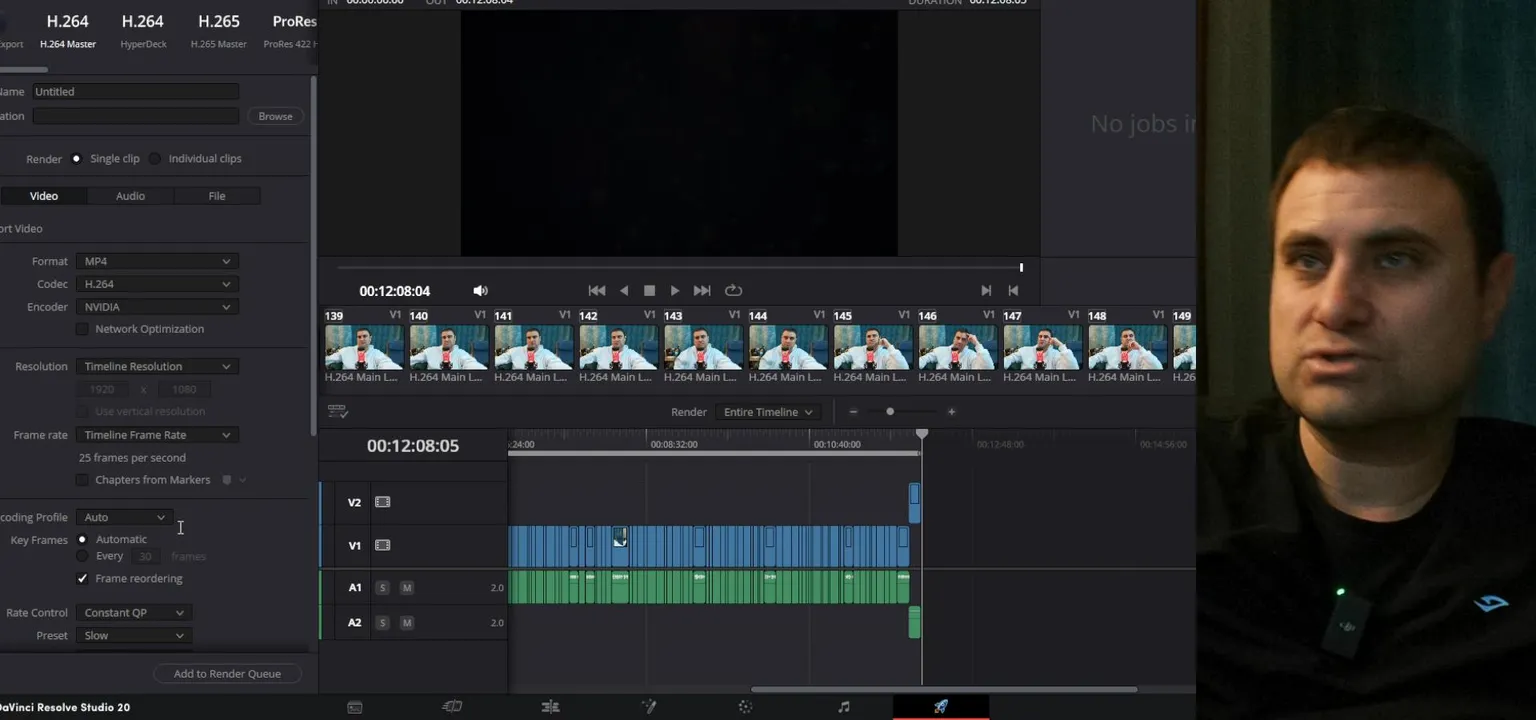Open the timeline view options icon
Viewport: 1536px width, 720px height.
click(338, 412)
